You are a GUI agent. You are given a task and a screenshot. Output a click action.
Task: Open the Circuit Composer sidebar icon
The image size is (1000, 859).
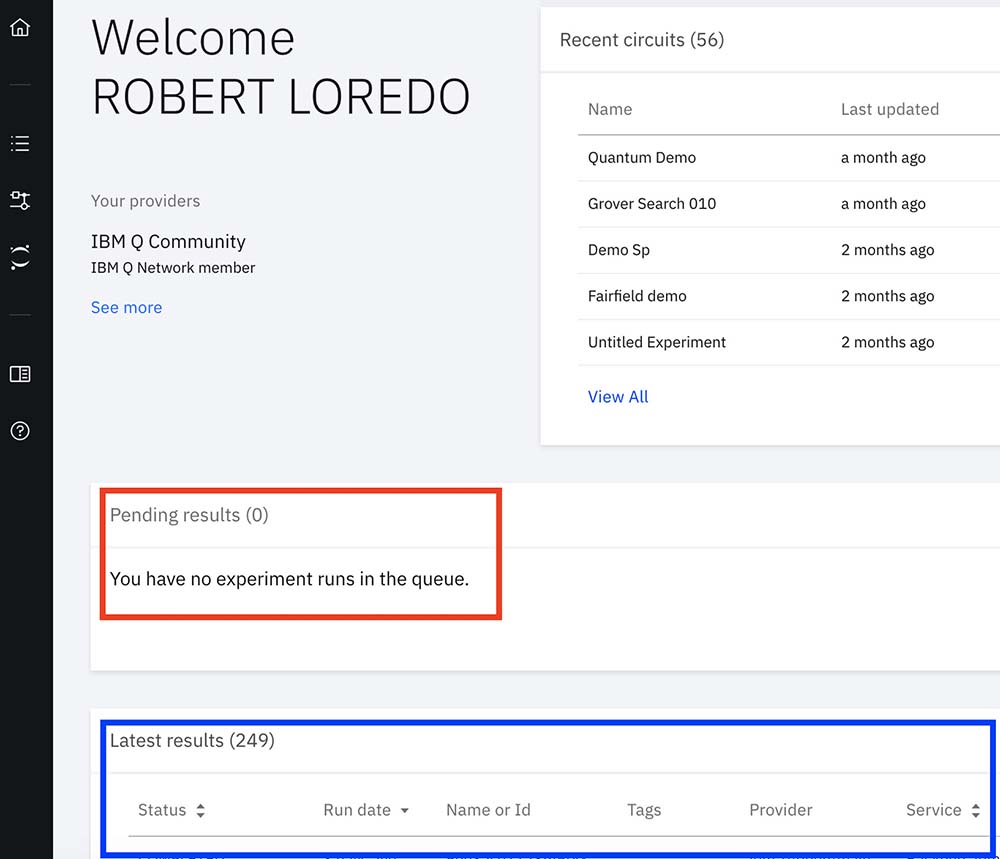[20, 200]
